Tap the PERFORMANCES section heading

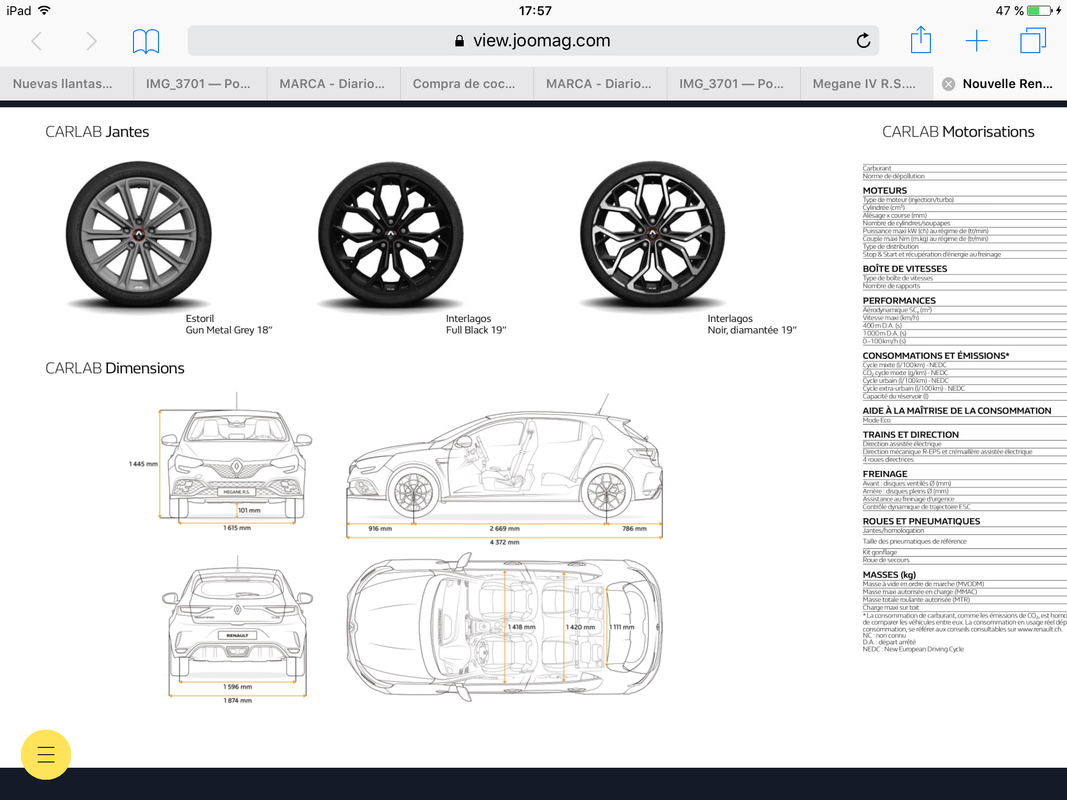(x=899, y=301)
